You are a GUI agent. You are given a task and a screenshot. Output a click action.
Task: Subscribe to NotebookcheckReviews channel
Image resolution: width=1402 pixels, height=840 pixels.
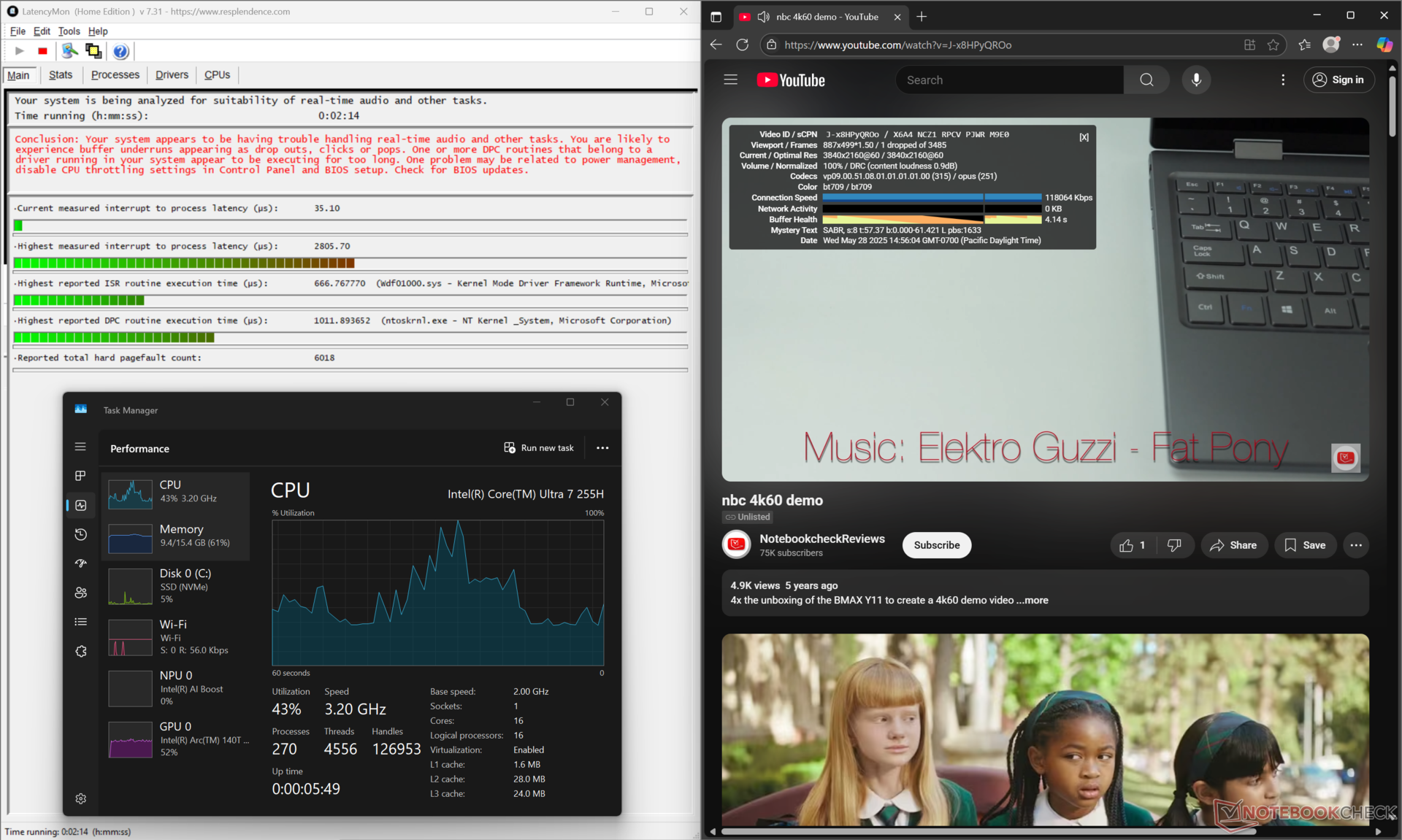(x=936, y=545)
